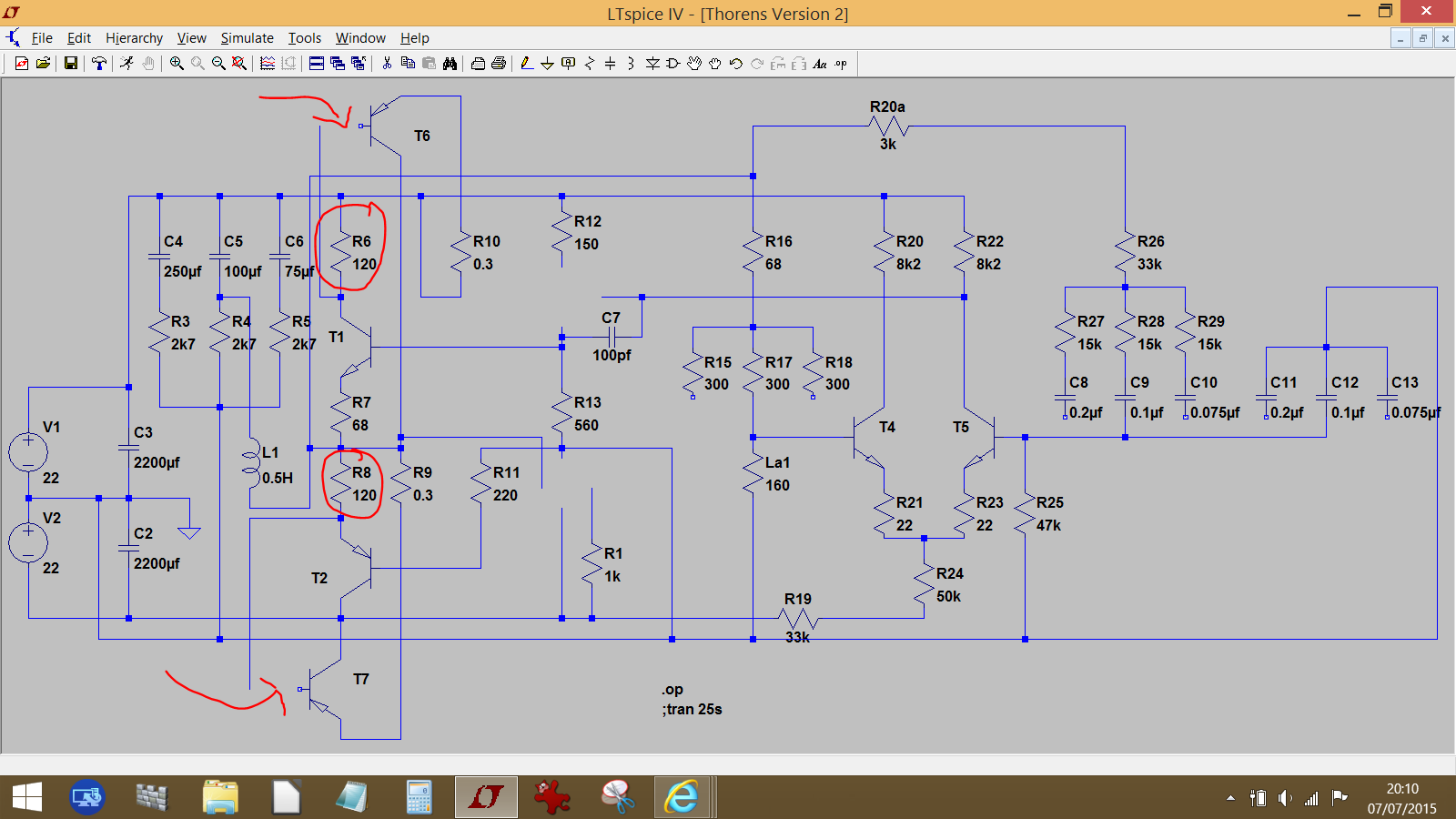Click the 'L1' inductor label

tap(270, 452)
